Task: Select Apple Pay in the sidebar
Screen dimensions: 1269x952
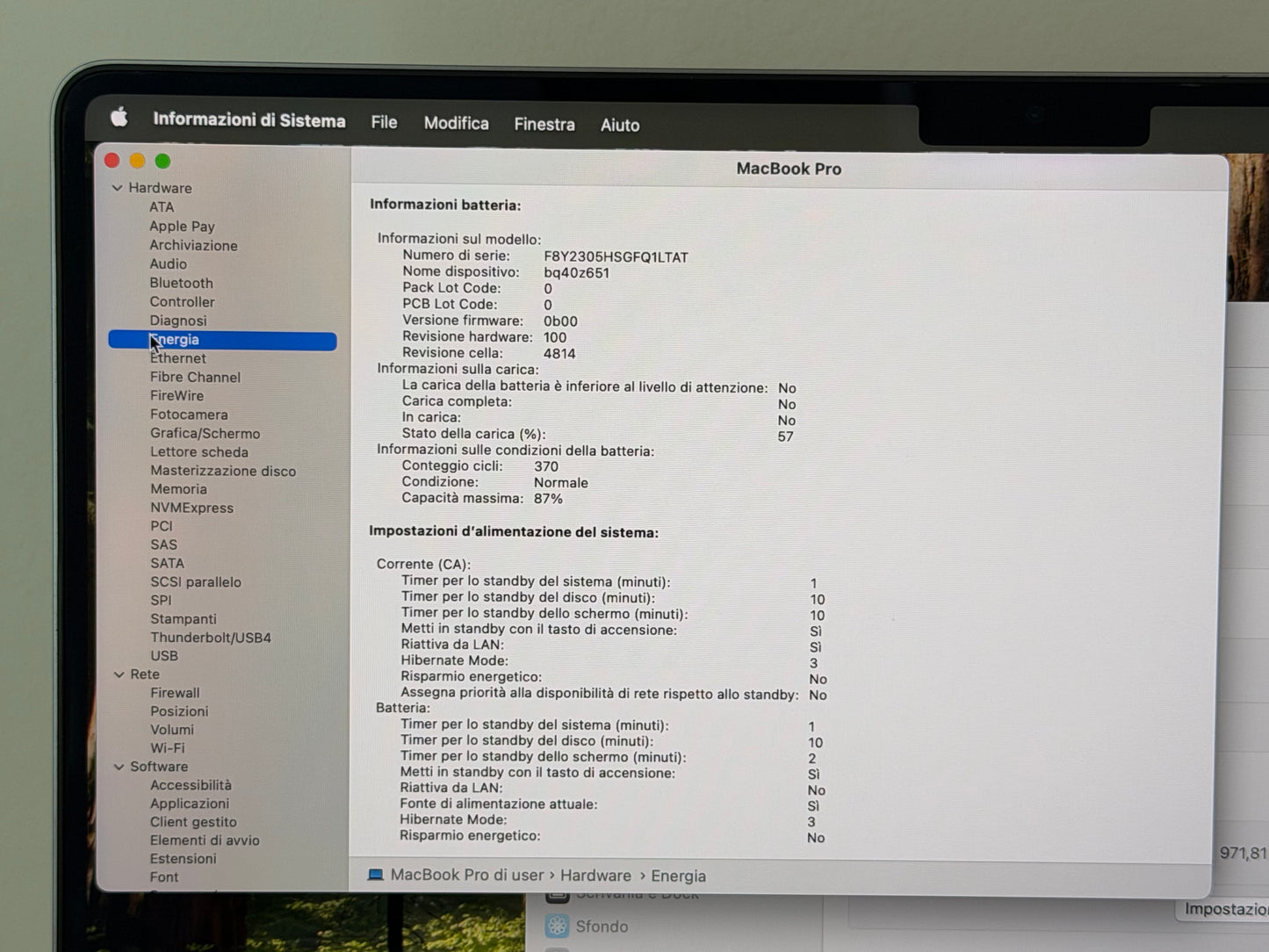Action: tap(182, 227)
